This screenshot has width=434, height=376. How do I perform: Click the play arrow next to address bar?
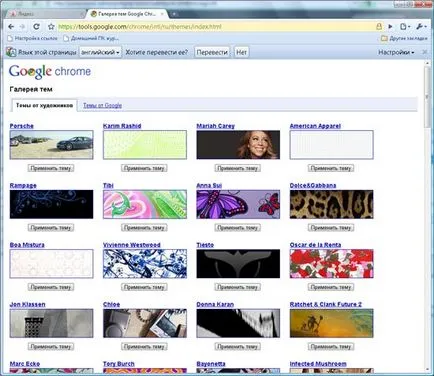click(390, 27)
